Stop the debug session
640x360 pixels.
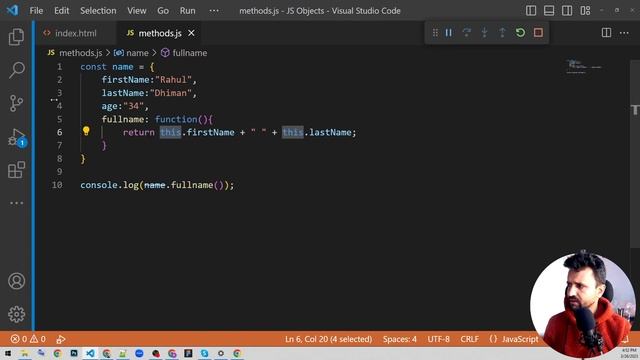pos(538,33)
